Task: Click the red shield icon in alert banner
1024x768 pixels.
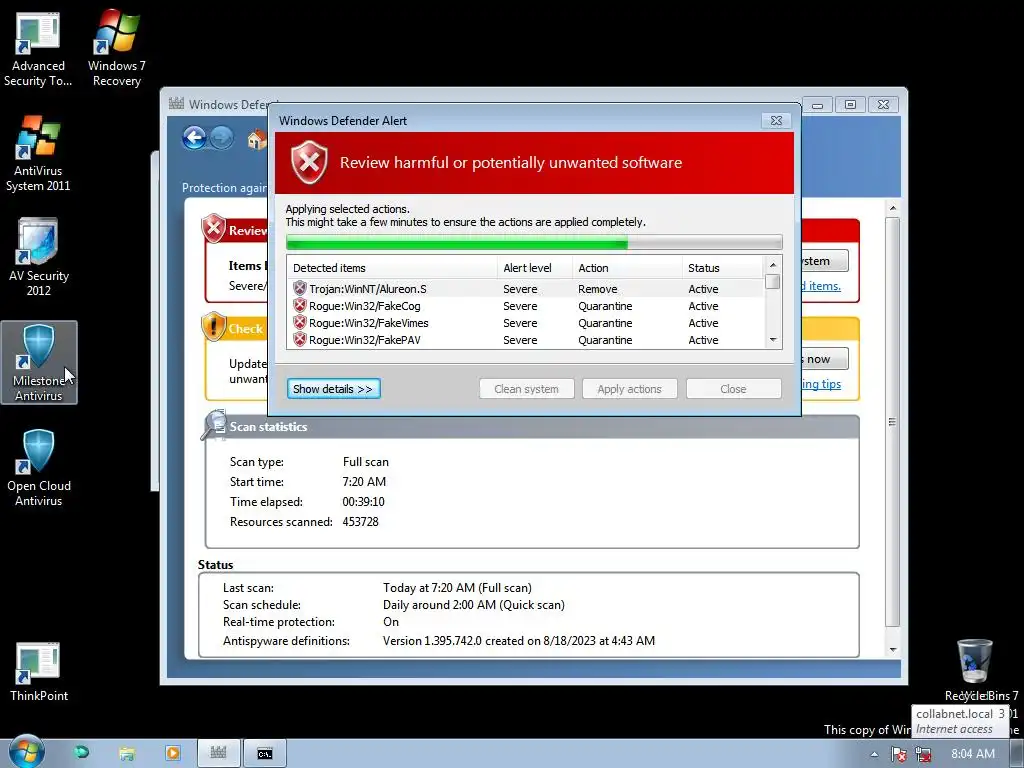Action: click(309, 163)
